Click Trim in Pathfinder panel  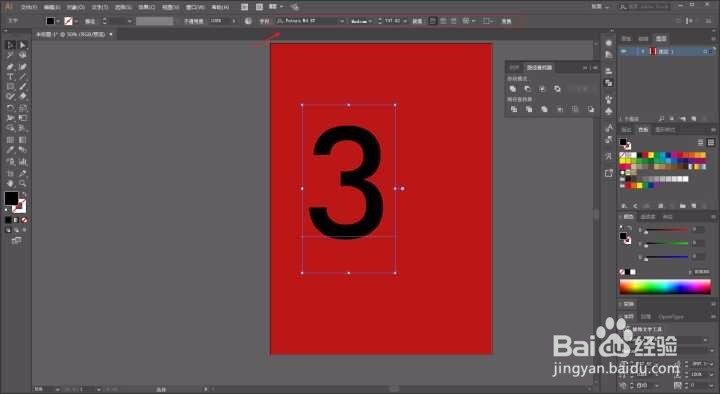point(529,109)
